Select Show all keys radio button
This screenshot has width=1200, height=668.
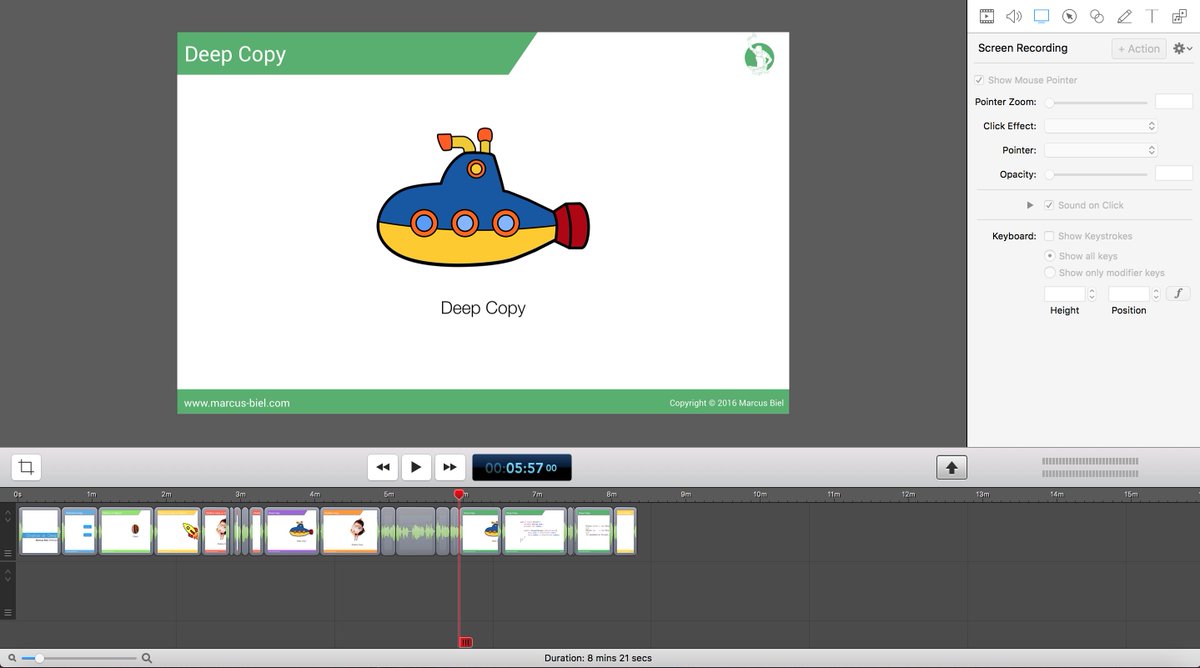coord(1049,256)
